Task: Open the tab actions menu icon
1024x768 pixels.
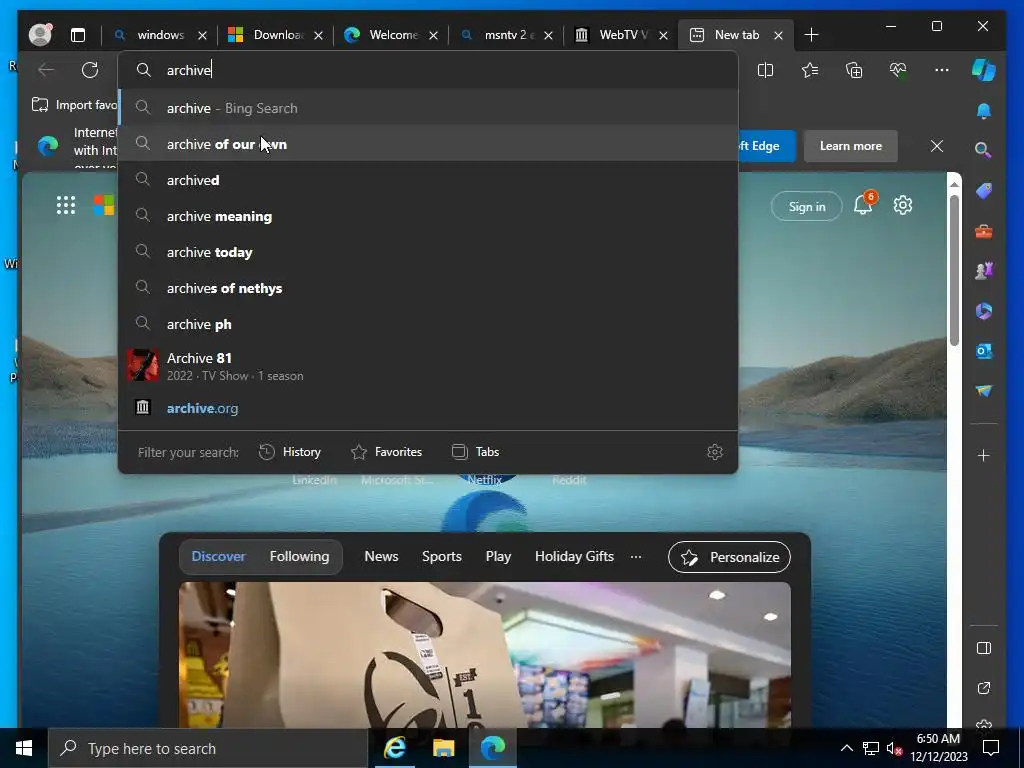Action: pos(78,35)
